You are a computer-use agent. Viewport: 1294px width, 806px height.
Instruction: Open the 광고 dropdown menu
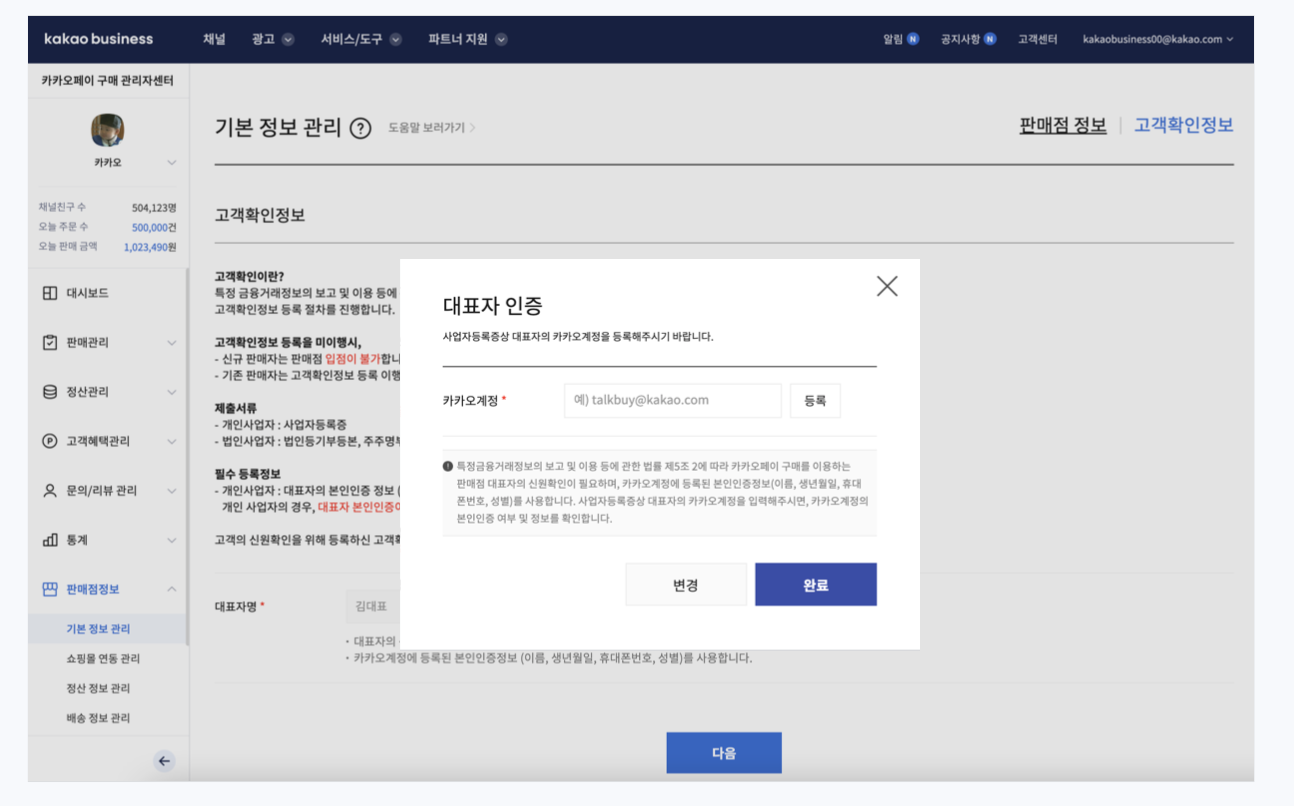[x=273, y=39]
